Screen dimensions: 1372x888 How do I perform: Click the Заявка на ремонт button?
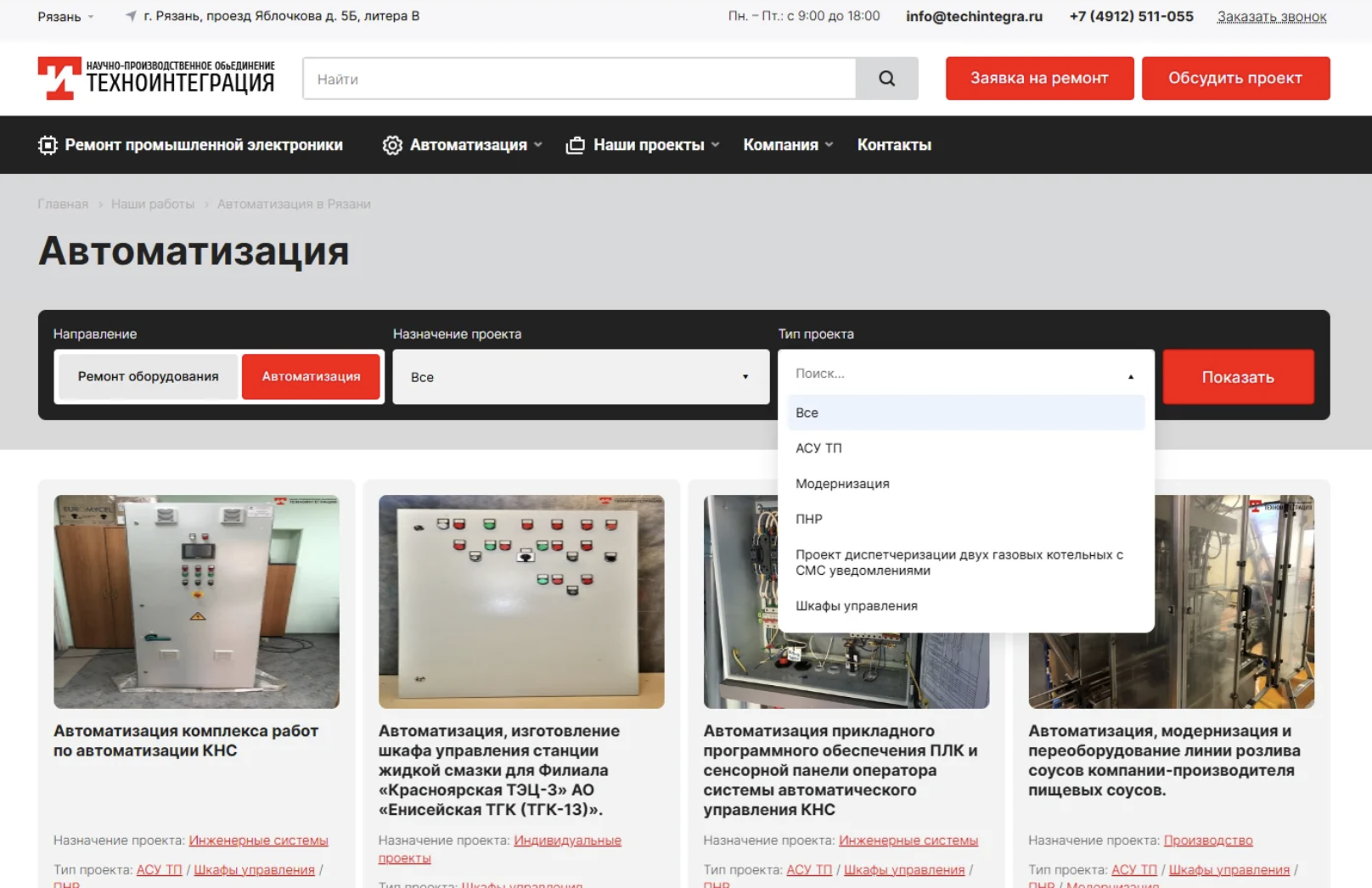click(x=1038, y=78)
